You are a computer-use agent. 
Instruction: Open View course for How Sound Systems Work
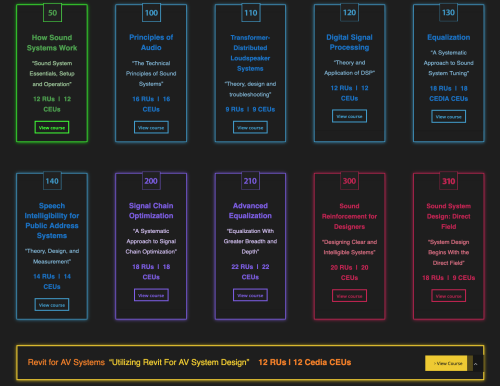pyautogui.click(x=52, y=128)
